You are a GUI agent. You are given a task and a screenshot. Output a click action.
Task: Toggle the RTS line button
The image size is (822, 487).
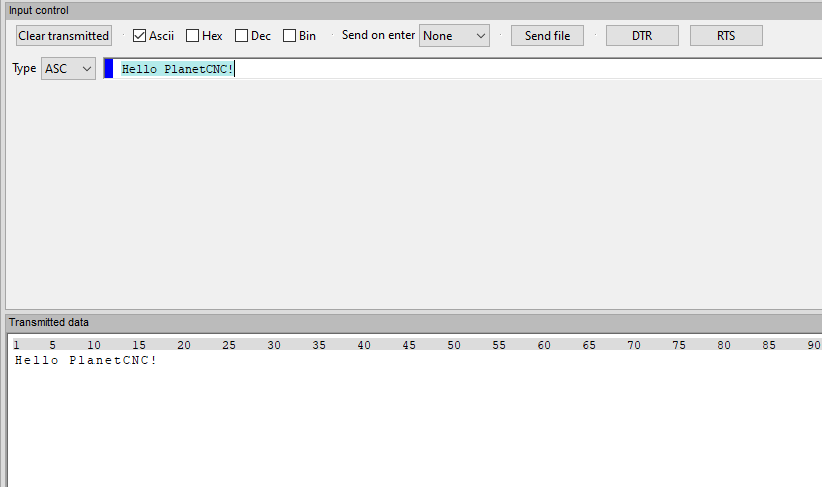point(726,35)
